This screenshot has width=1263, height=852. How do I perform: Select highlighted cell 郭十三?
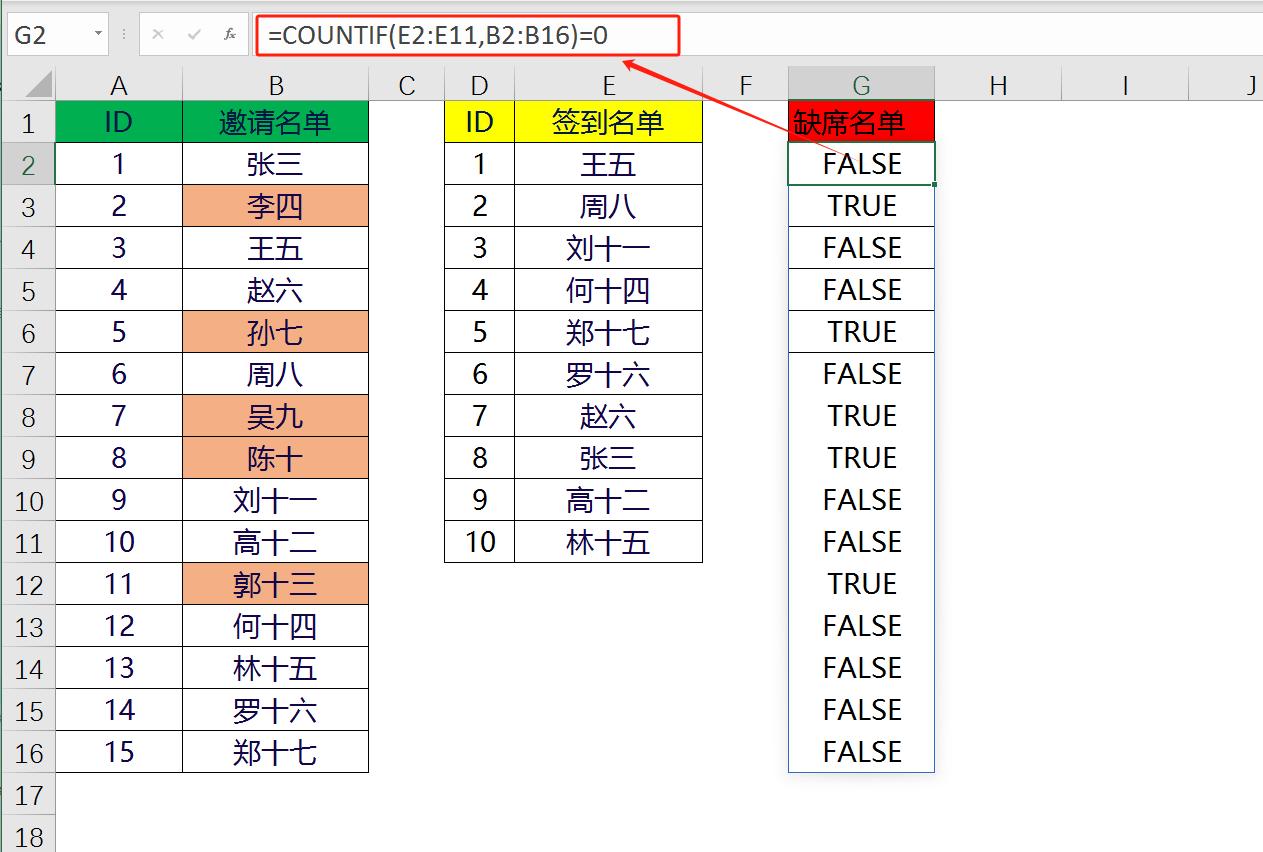[276, 584]
